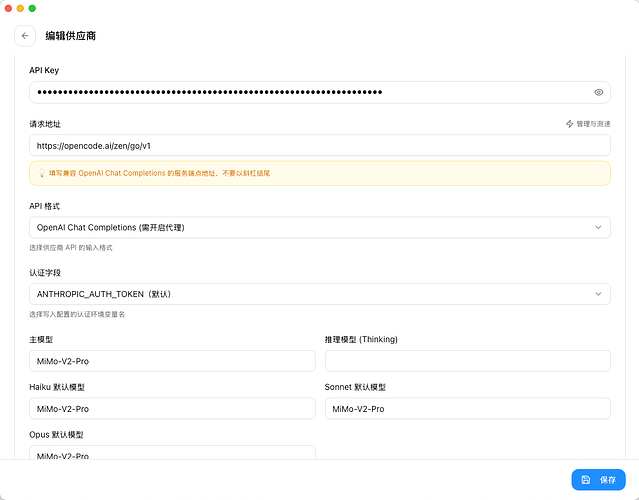Edit the 请求地址 URL field
The height and width of the screenshot is (500, 639).
pos(320,146)
